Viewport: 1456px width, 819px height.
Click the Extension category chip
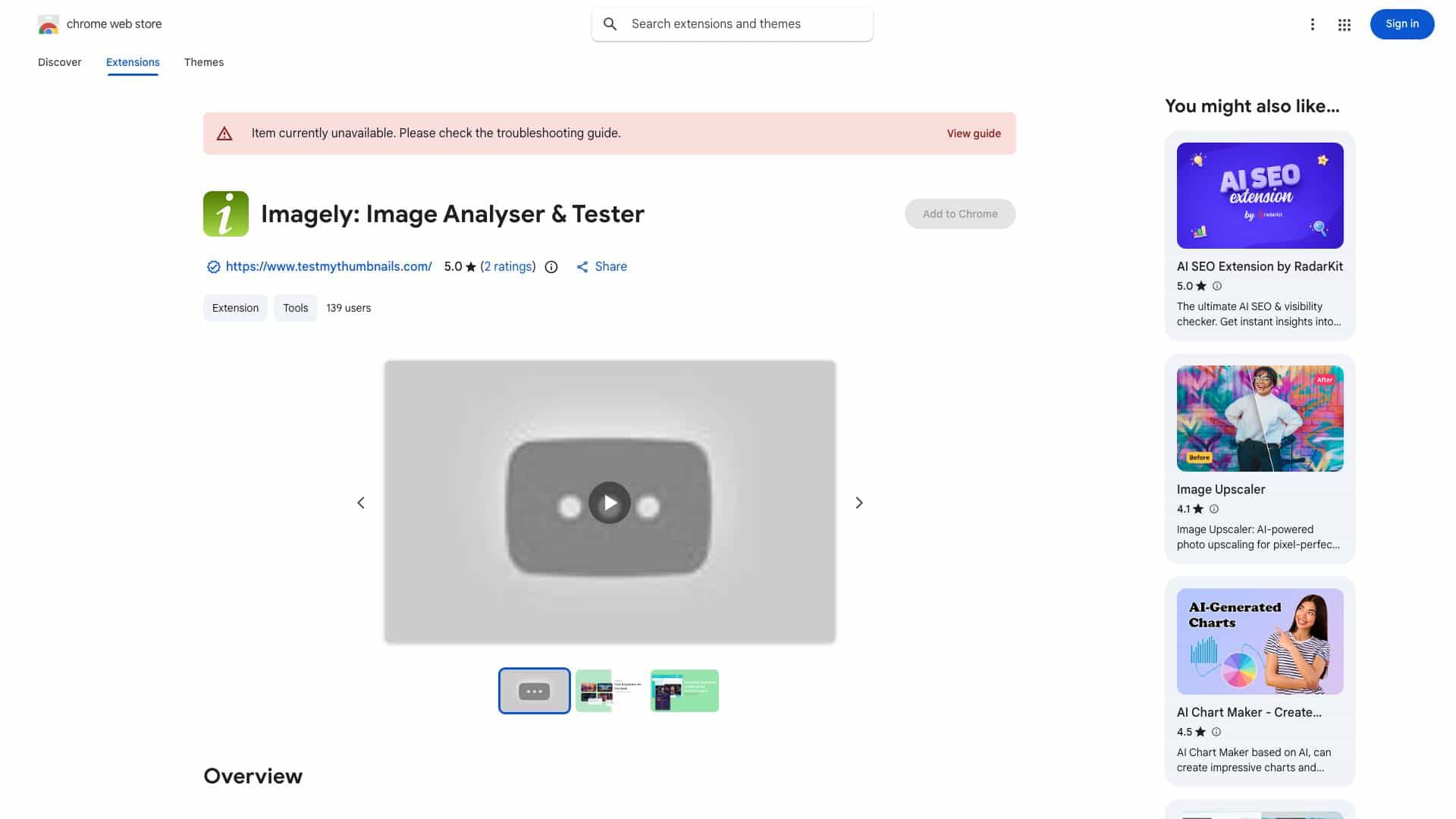(235, 308)
